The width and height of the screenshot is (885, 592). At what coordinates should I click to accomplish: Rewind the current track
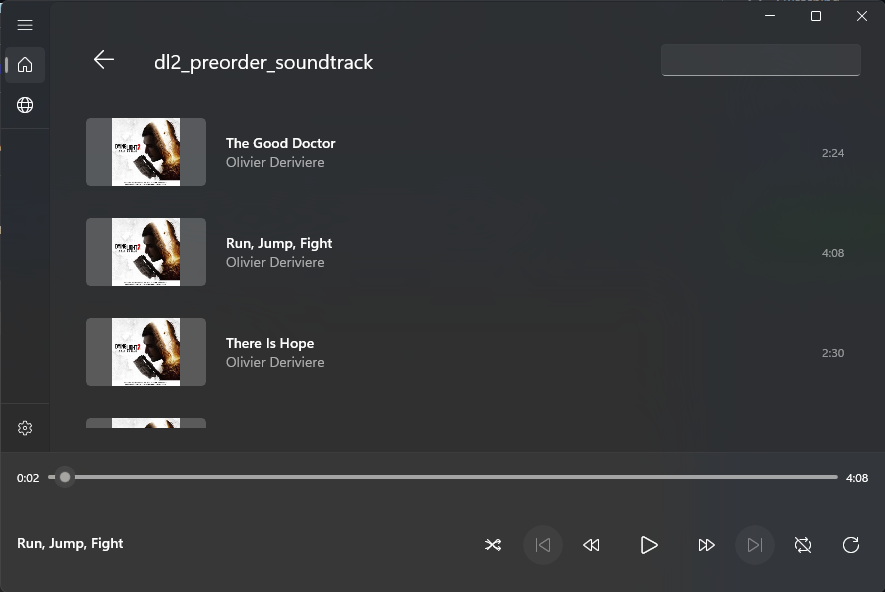pyautogui.click(x=592, y=545)
